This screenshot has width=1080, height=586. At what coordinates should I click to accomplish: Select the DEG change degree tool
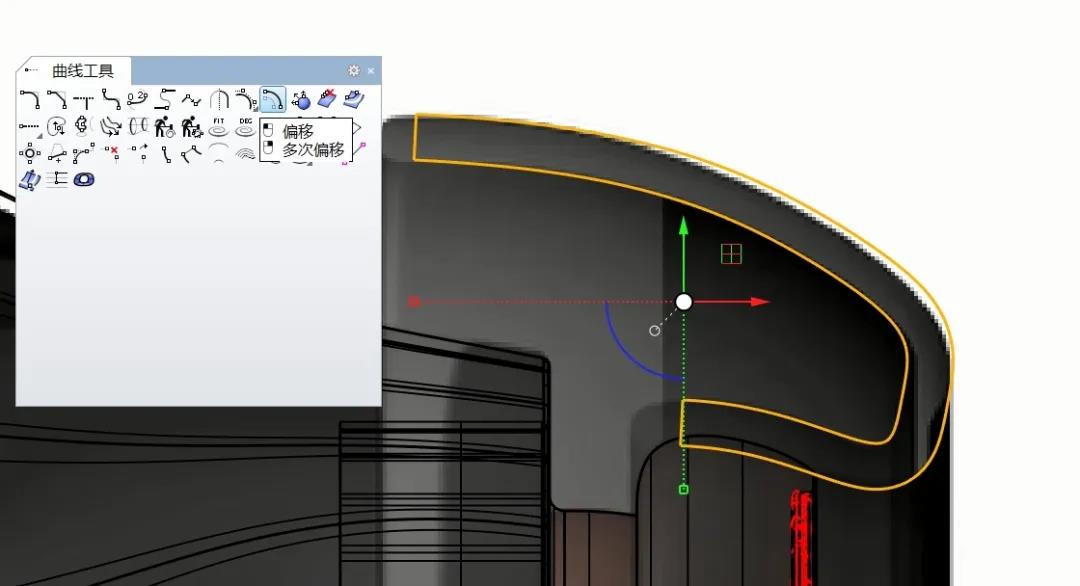[x=245, y=127]
